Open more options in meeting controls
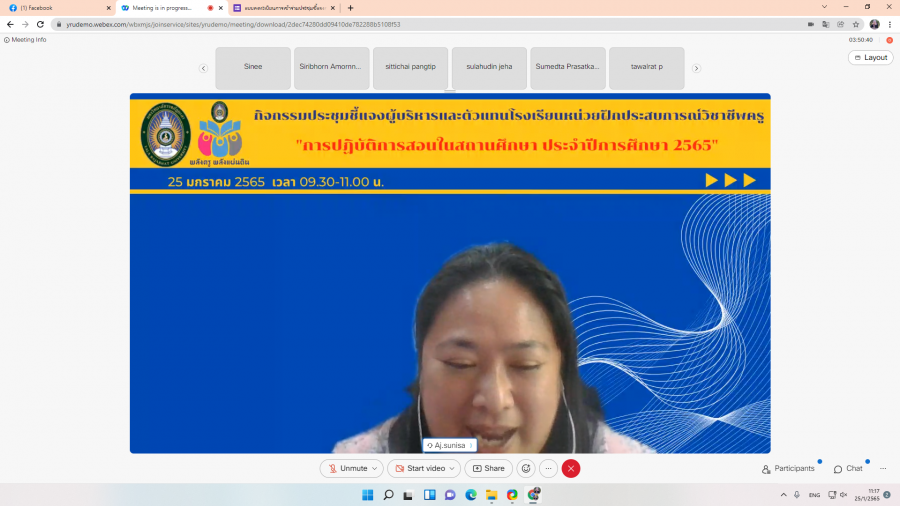The width and height of the screenshot is (900, 506). [x=548, y=468]
